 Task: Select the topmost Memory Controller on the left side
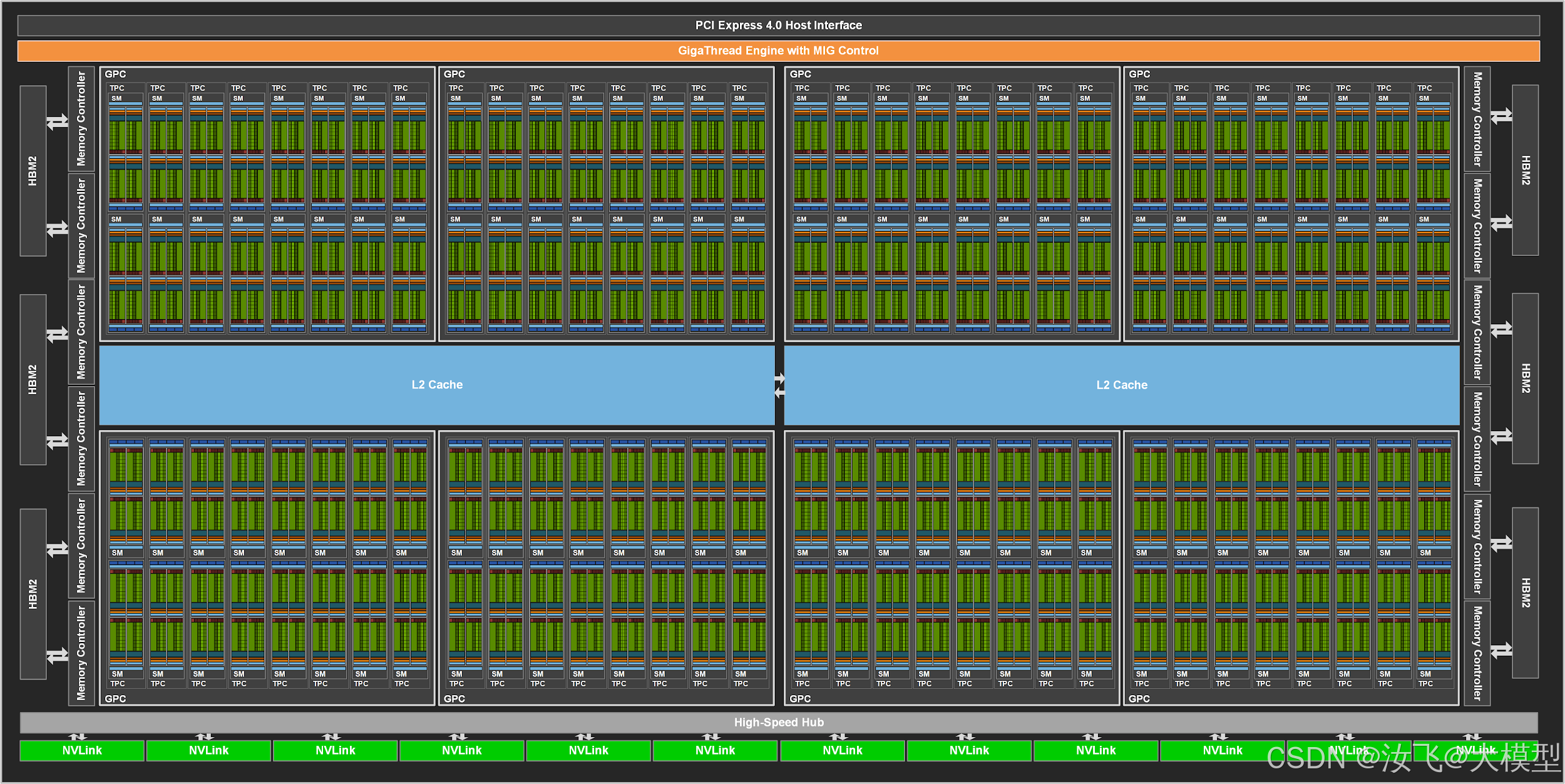coord(81,119)
